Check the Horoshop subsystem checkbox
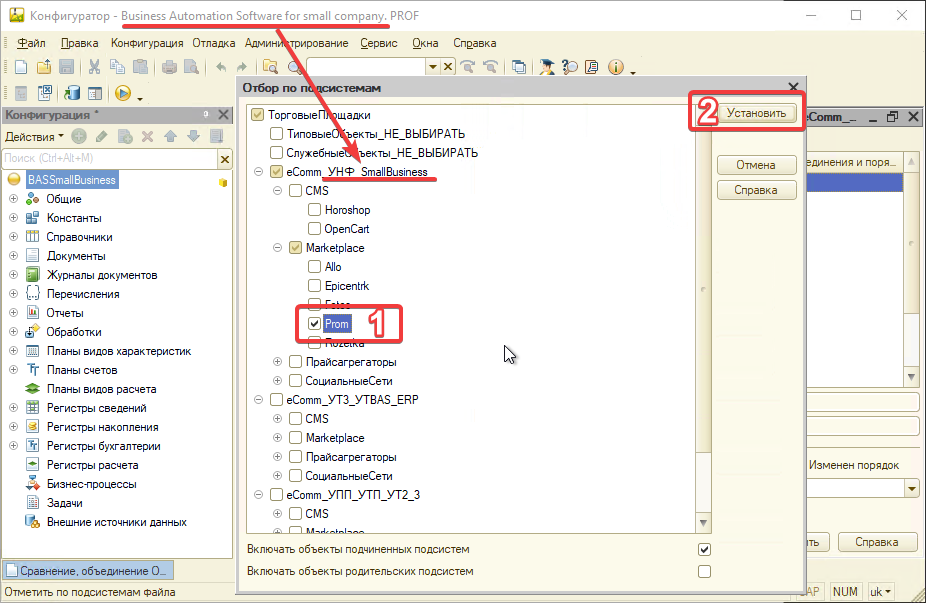The width and height of the screenshot is (926, 603). (x=315, y=210)
